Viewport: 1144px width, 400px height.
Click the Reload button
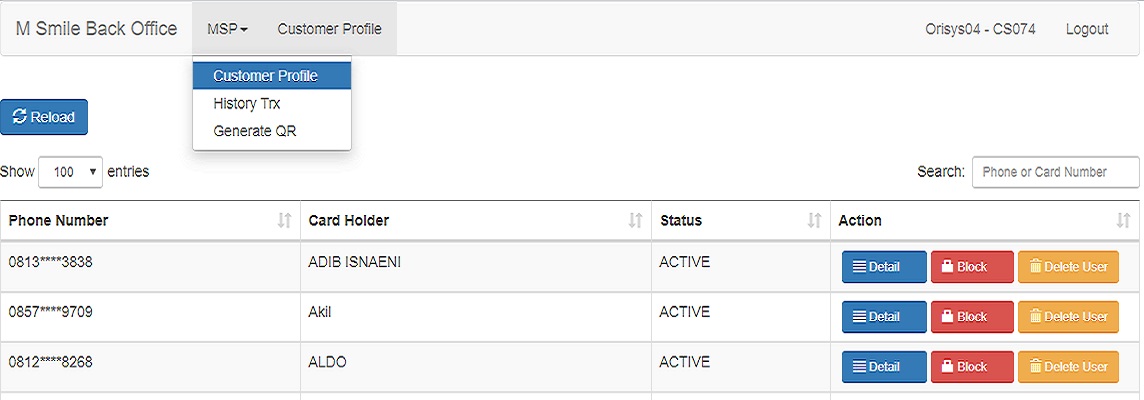click(x=44, y=117)
